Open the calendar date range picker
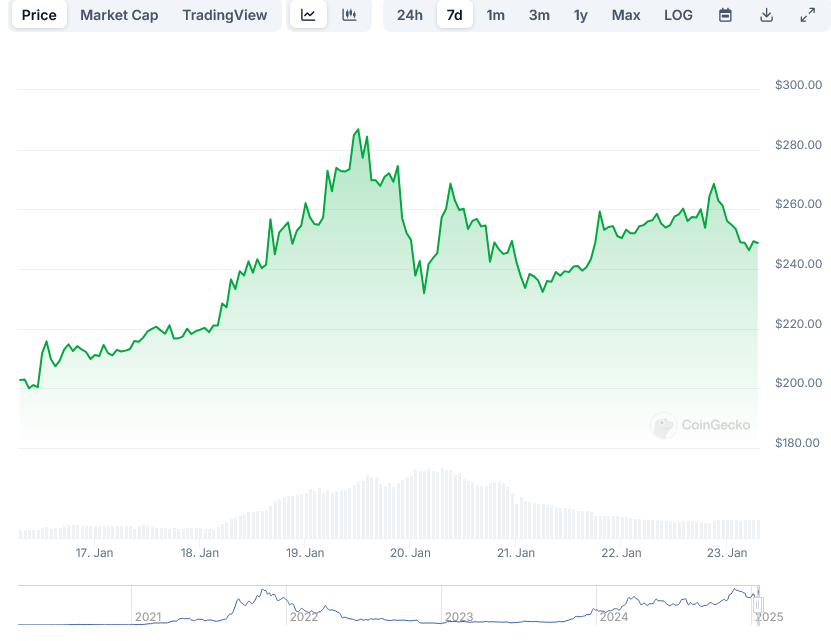This screenshot has height=641, width=831. pyautogui.click(x=725, y=15)
